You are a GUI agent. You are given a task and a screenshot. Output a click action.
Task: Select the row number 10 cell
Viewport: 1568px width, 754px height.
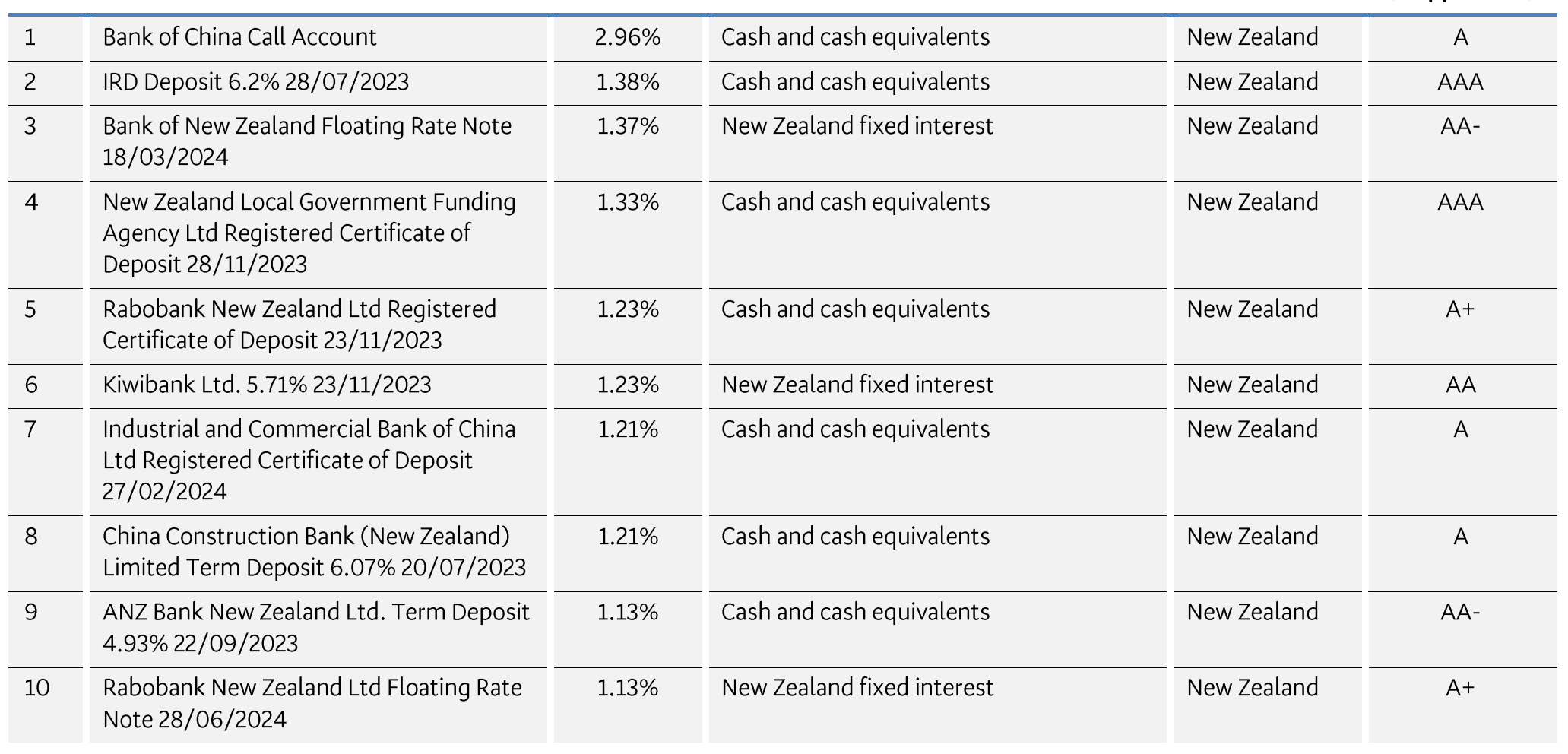(36, 688)
